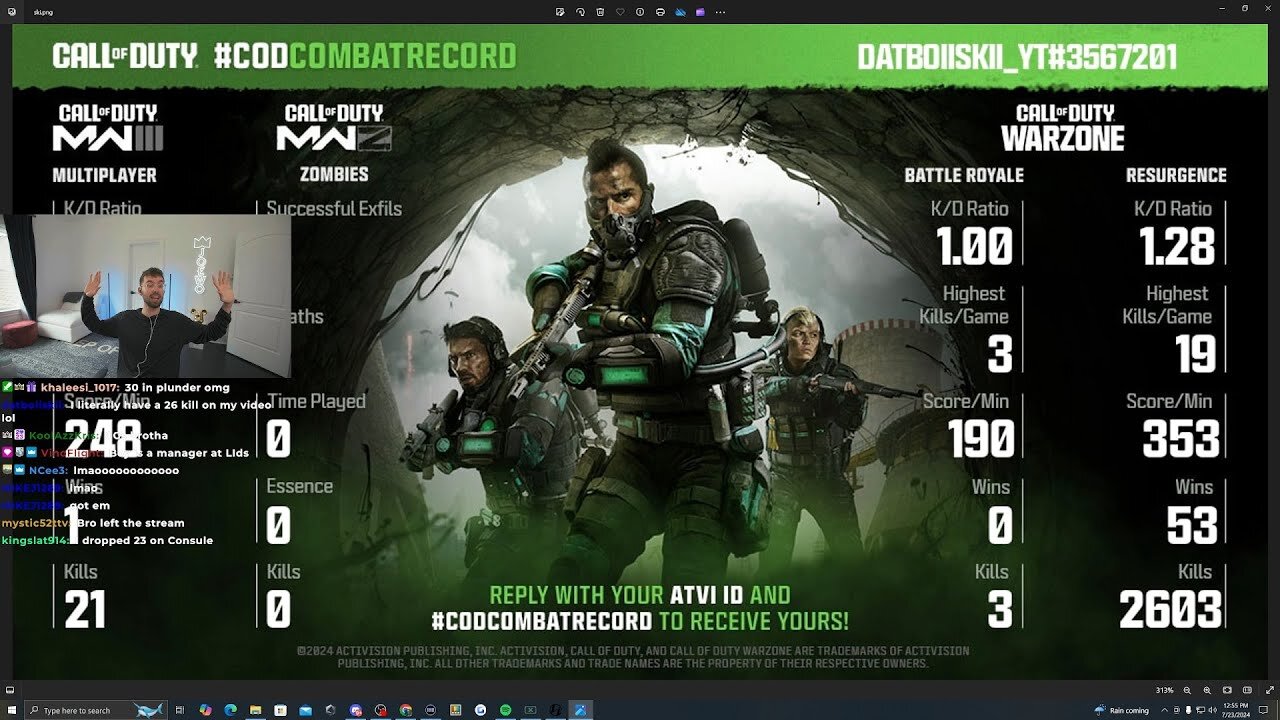
Task: Click the Resurgence Score/Min 353 value
Action: coord(1181,440)
